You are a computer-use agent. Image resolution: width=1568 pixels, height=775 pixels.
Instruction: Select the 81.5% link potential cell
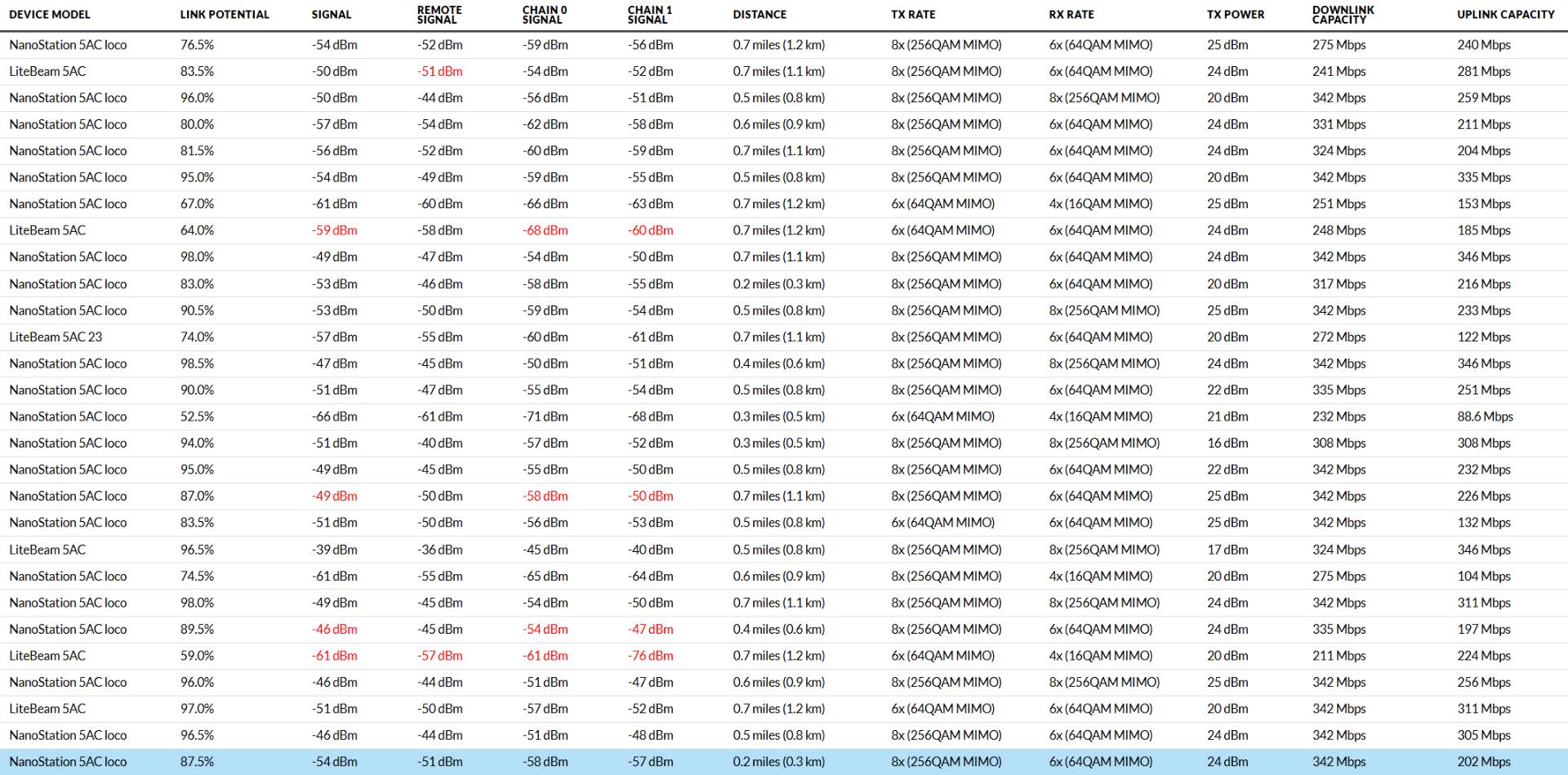click(197, 151)
